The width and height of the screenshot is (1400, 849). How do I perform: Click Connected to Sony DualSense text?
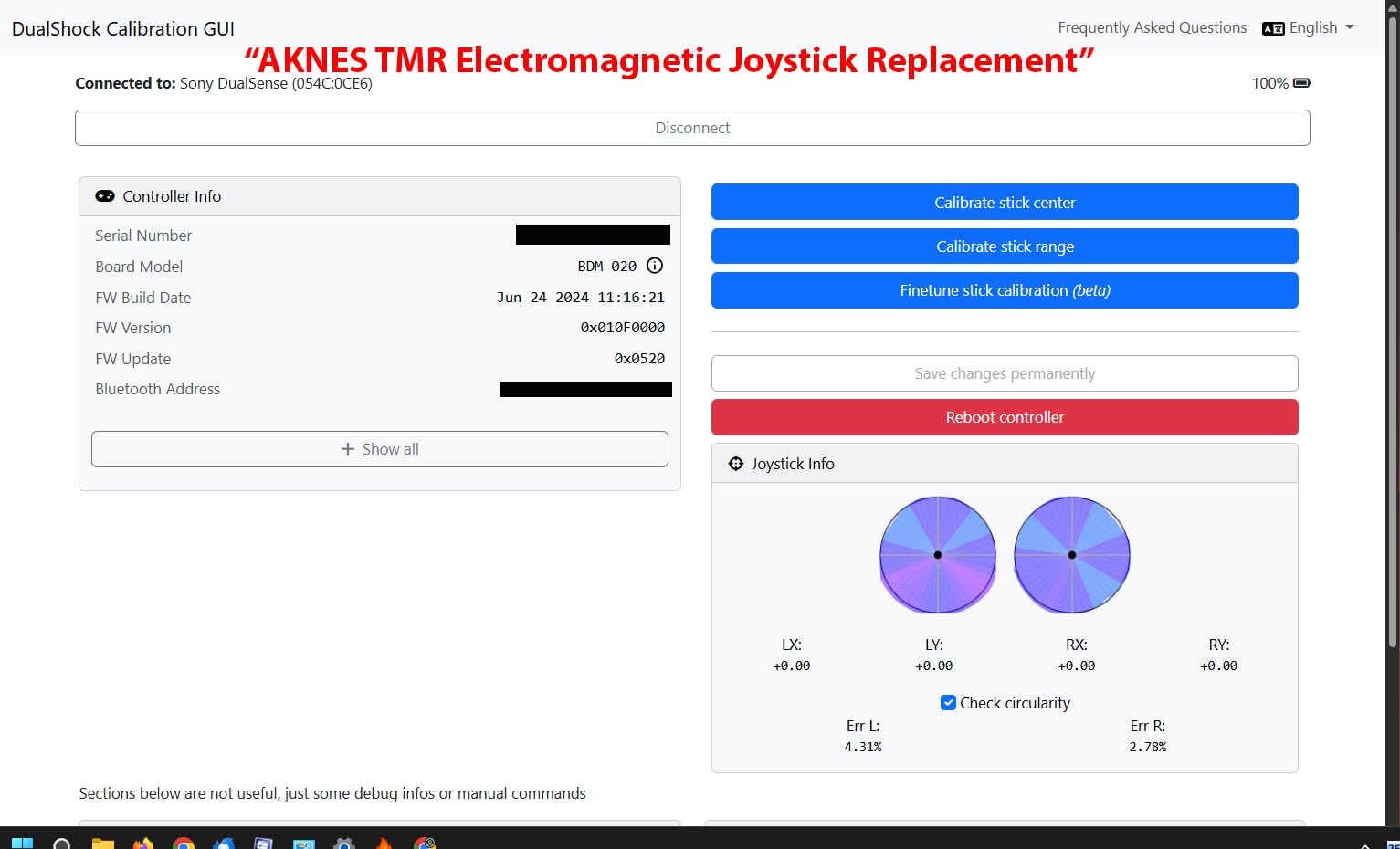(x=224, y=83)
